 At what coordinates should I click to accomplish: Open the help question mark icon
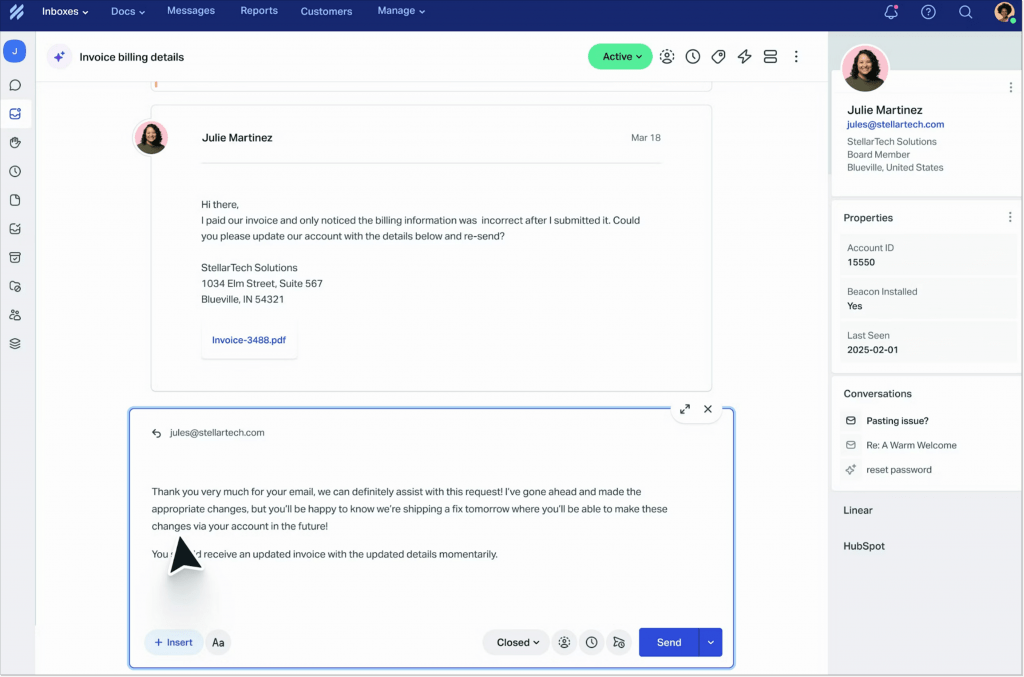928,12
